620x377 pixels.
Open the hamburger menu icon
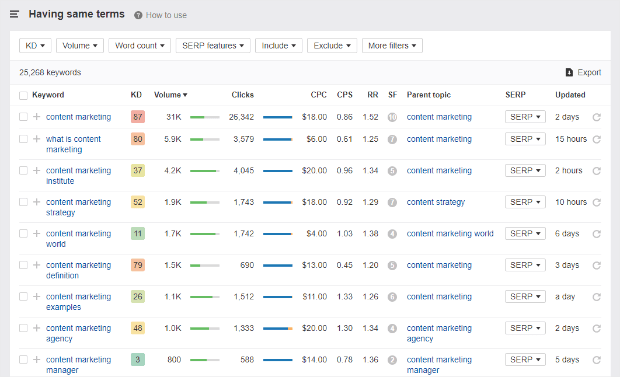(x=14, y=14)
